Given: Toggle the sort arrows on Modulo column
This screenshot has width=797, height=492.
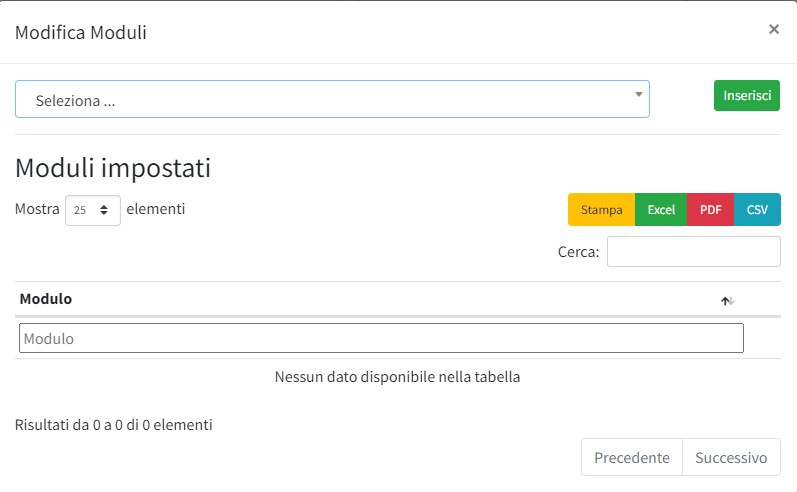Looking at the screenshot, I should pos(727,301).
